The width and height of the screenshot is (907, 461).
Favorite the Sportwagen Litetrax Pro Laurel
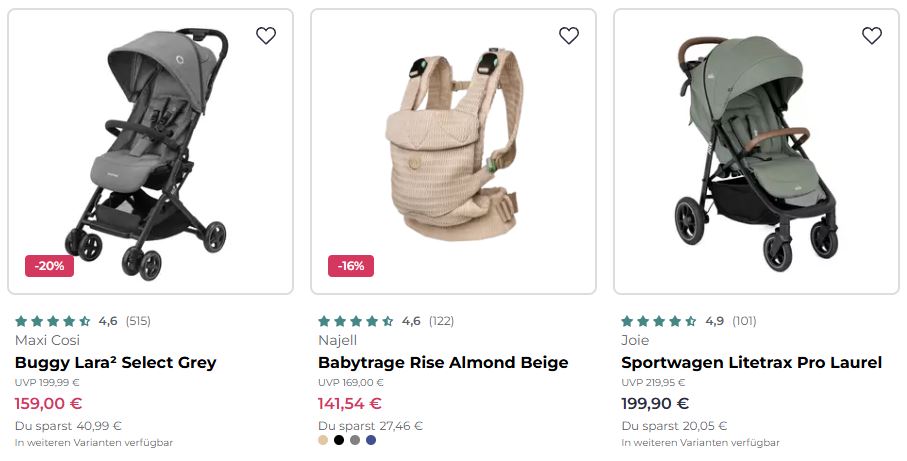pyautogui.click(x=872, y=36)
